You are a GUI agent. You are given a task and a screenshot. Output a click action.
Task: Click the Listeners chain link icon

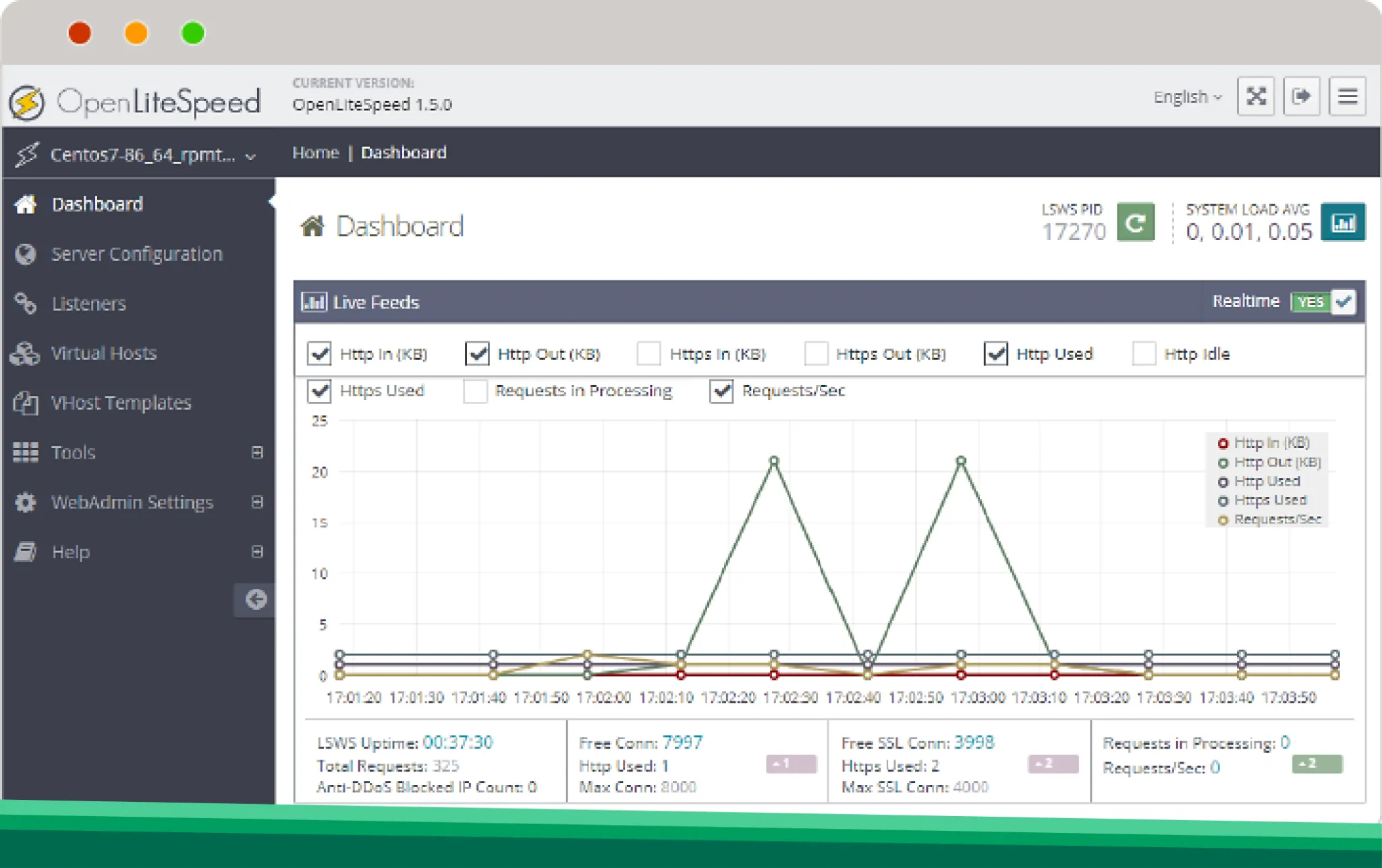click(26, 303)
